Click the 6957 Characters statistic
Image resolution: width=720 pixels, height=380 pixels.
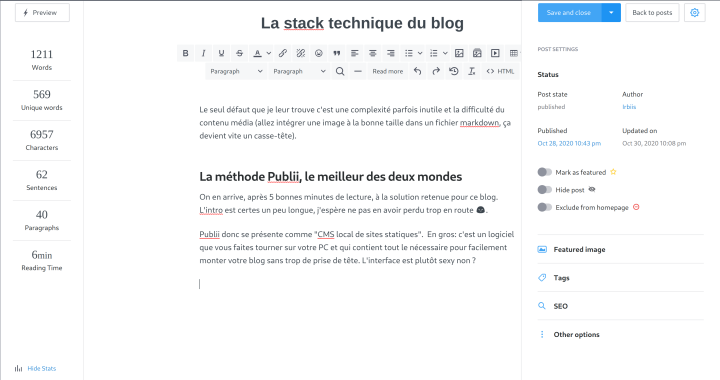click(42, 140)
